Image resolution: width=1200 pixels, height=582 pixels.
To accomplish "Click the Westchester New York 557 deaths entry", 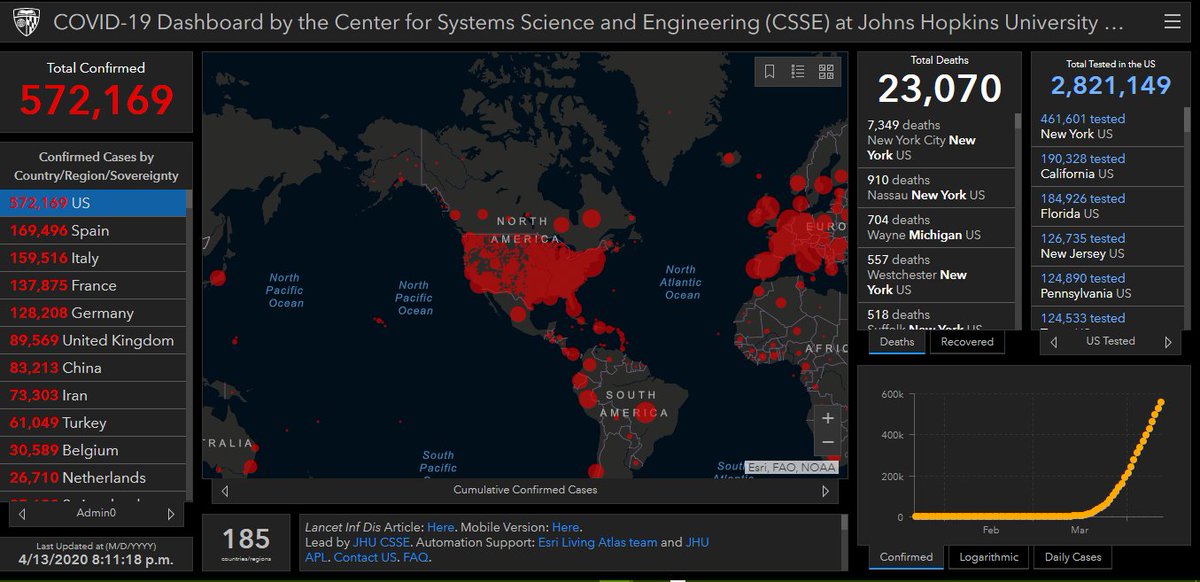I will pyautogui.click(x=935, y=275).
